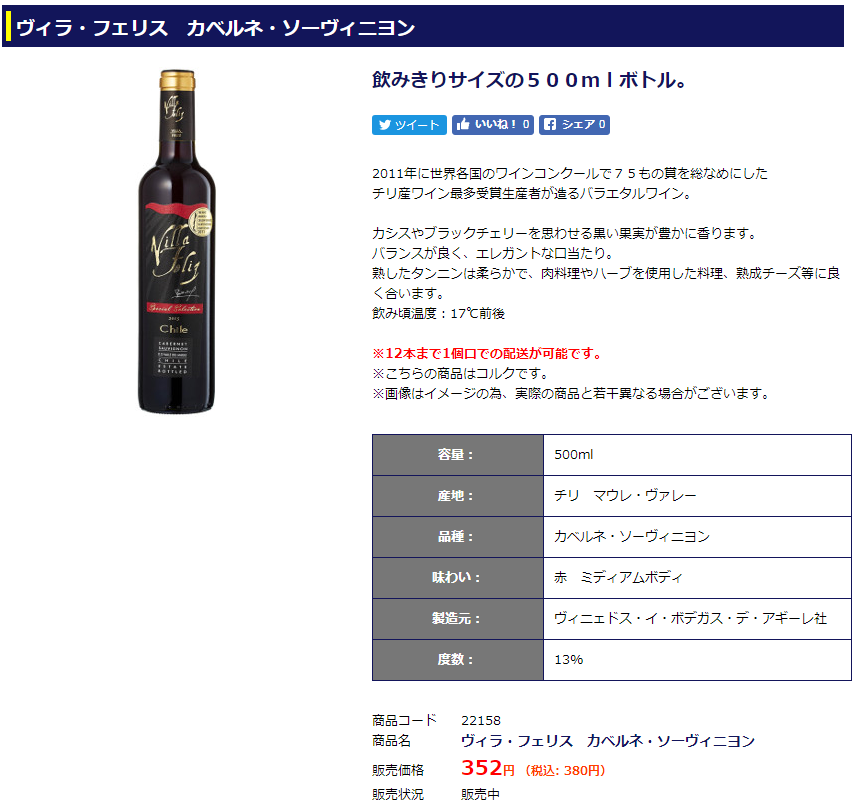
Task: Share the page with シェア button
Action: pyautogui.click(x=574, y=125)
